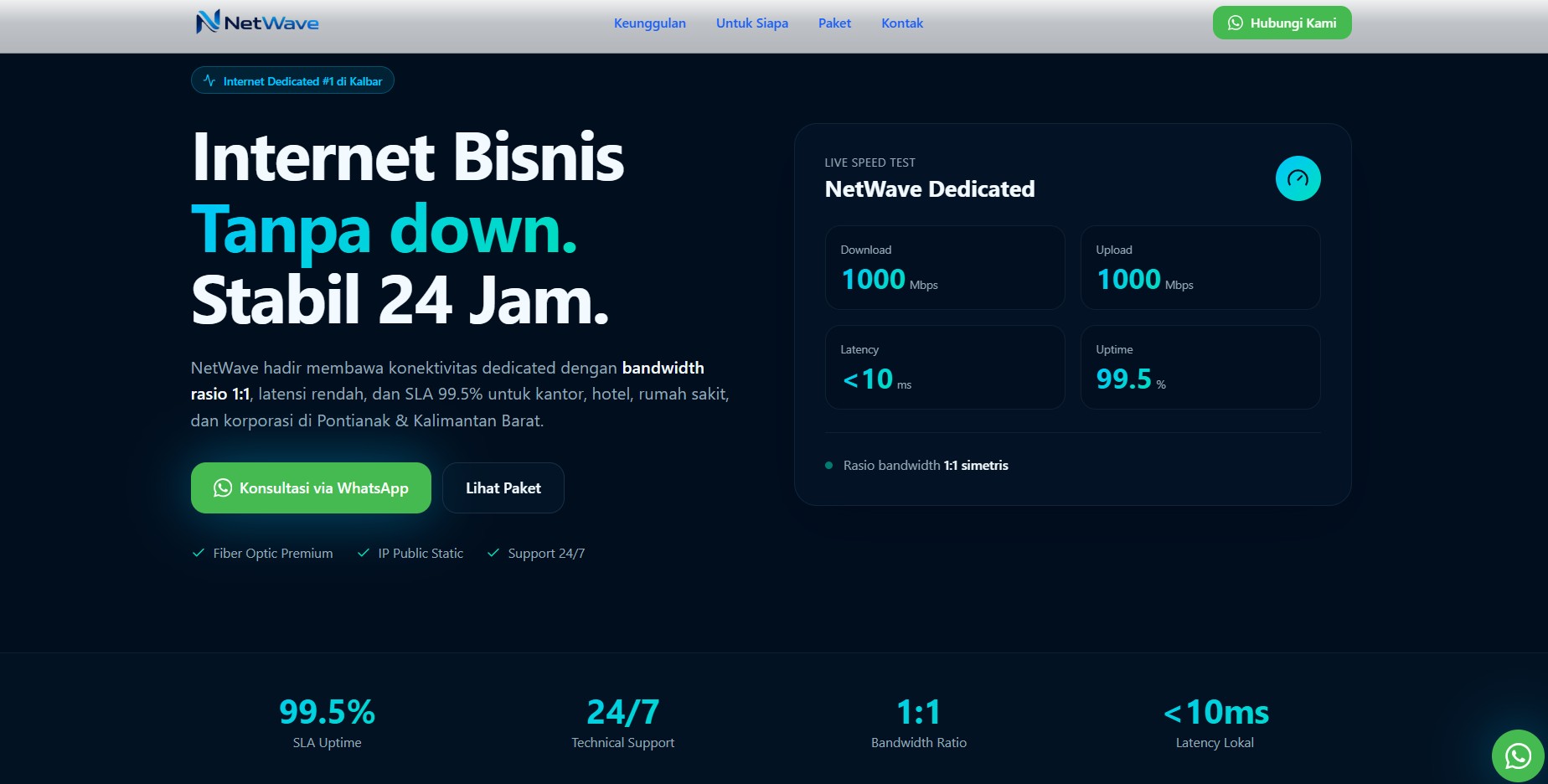Select the Download 1000 Mbps card

945,268
